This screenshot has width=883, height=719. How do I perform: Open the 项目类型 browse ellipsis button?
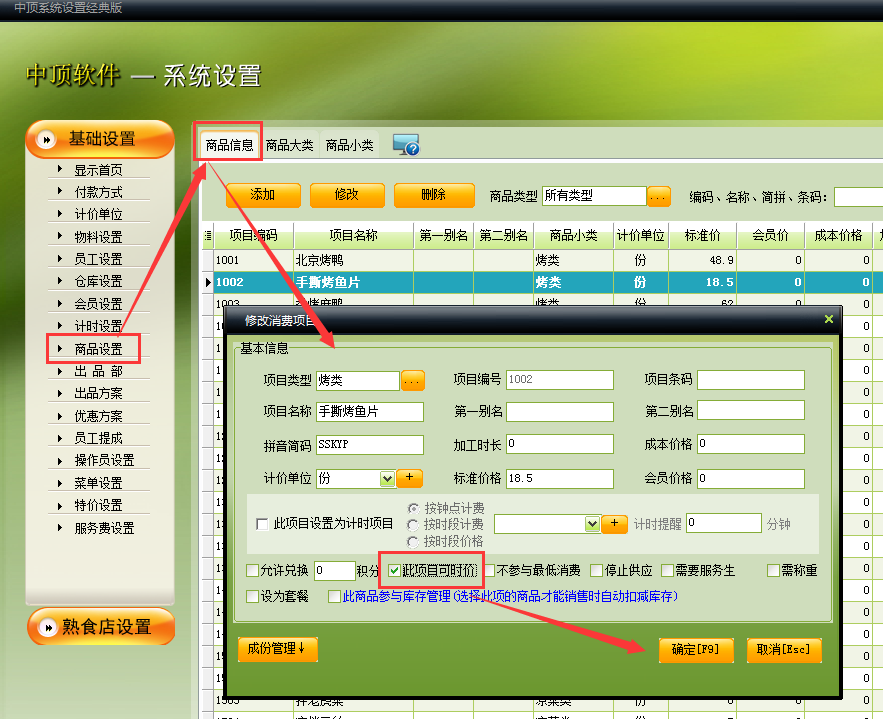(x=413, y=381)
